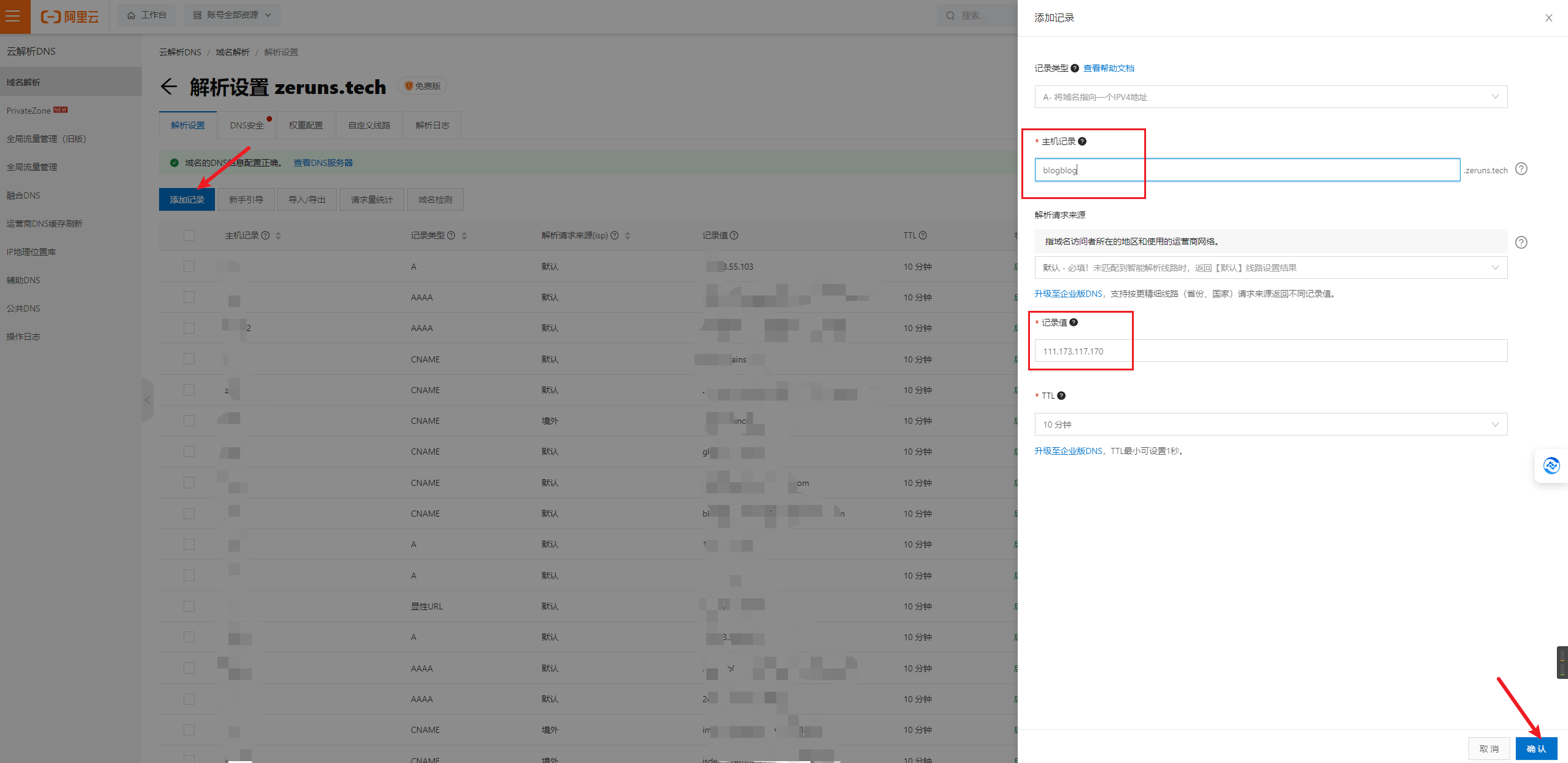Close the 添加记录 panel with X
The width and height of the screenshot is (1568, 763).
[x=1549, y=18]
